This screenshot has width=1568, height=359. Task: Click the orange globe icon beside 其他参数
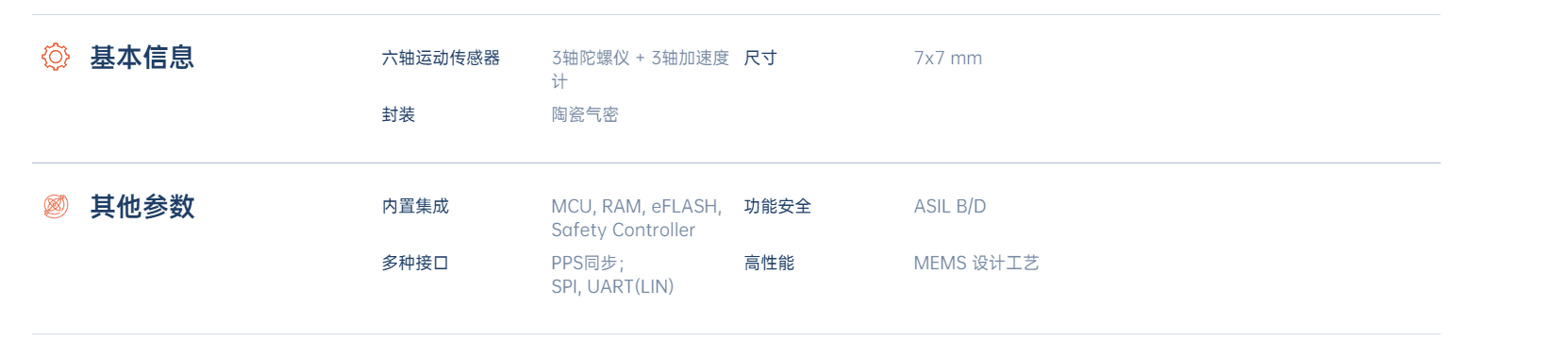pyautogui.click(x=56, y=206)
